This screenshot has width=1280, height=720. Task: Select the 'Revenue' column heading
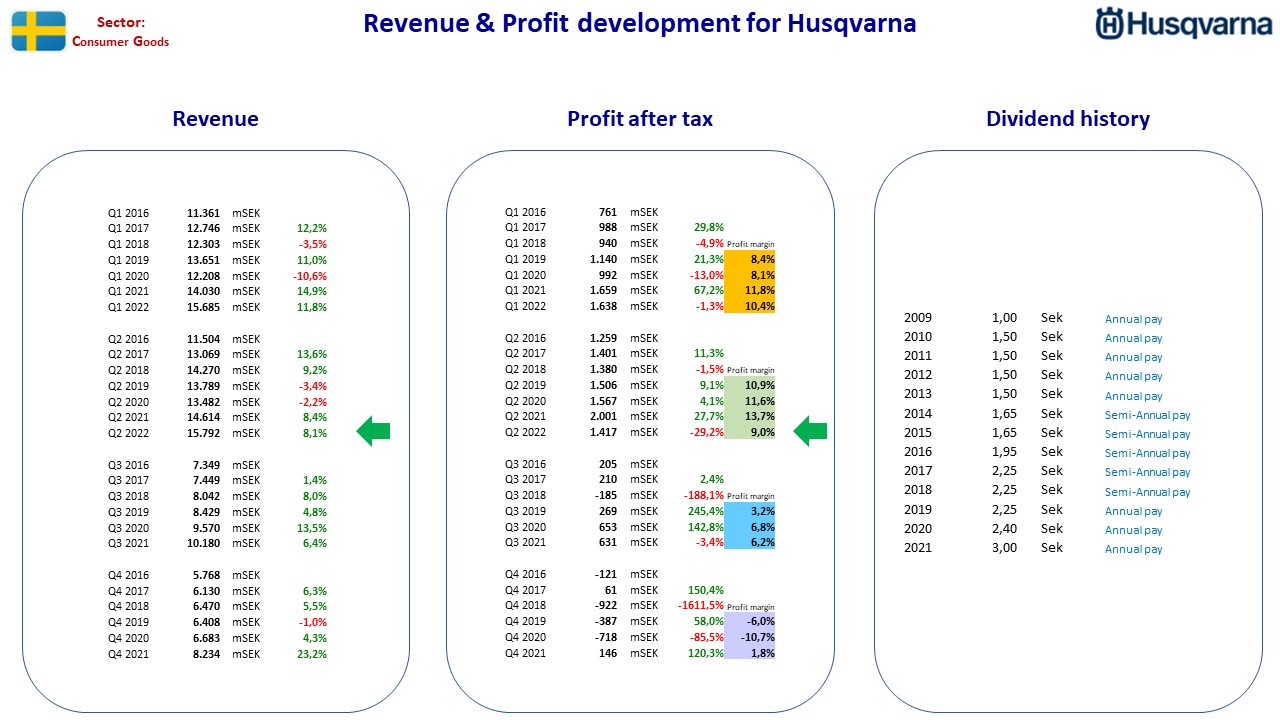click(x=215, y=119)
